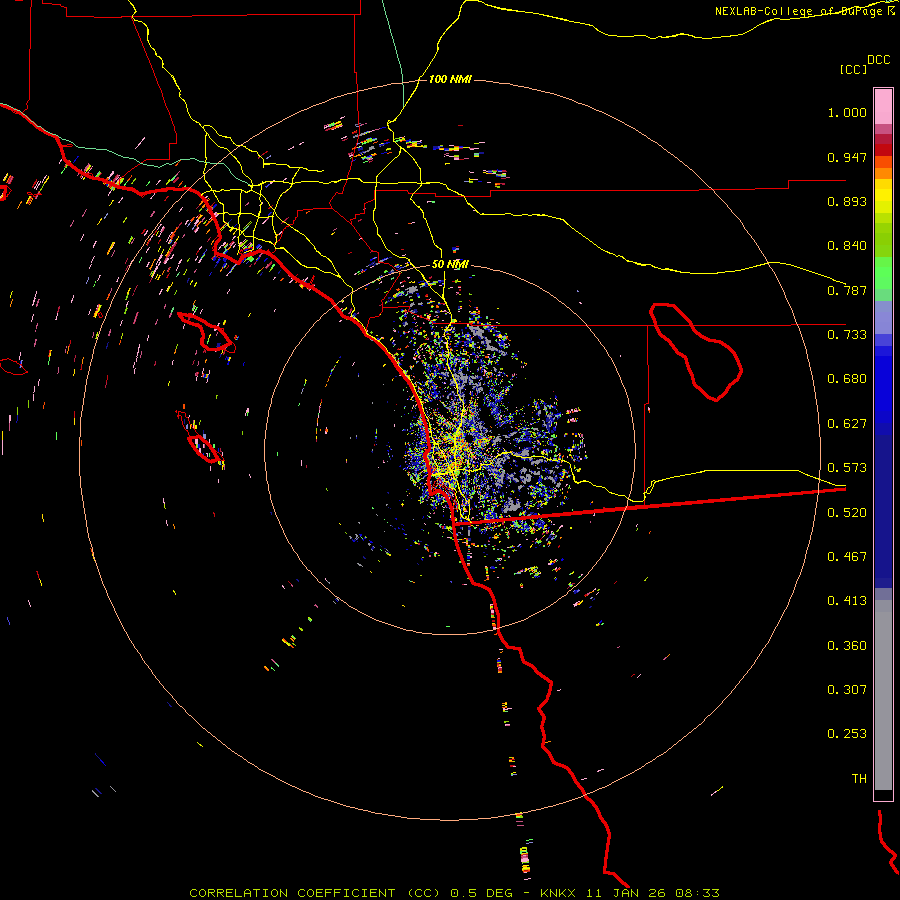Click the TH threshold label on the legend

click(x=859, y=779)
